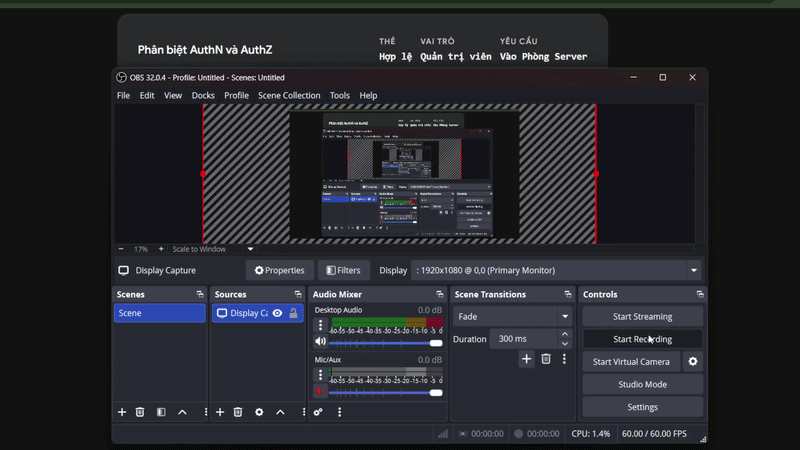
Task: Open the Scene Collection menu
Action: (x=289, y=96)
